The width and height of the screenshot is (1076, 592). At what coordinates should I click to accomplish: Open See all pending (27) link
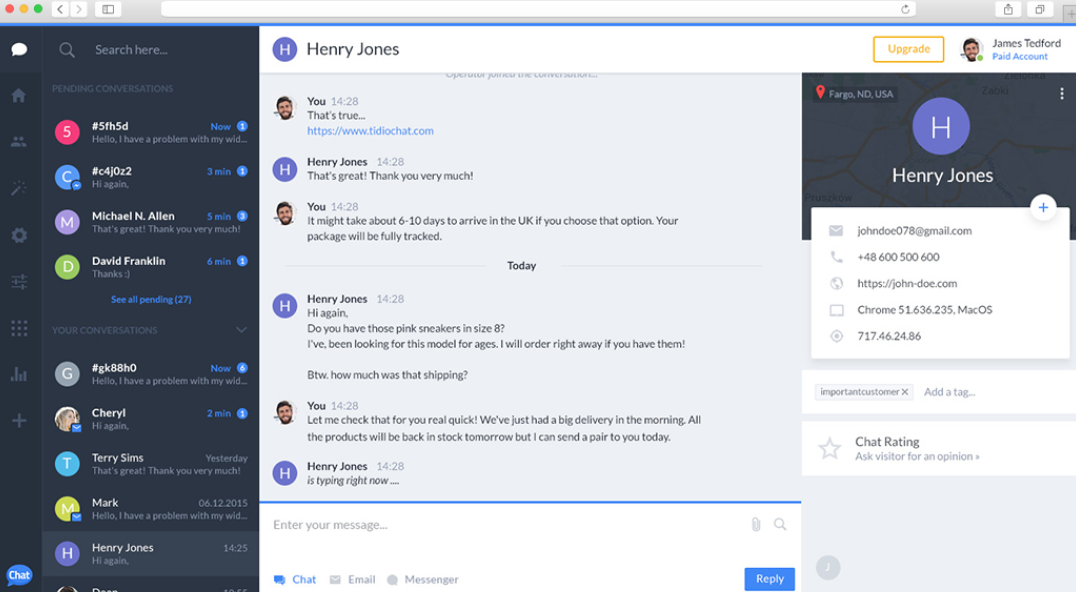pyautogui.click(x=151, y=299)
